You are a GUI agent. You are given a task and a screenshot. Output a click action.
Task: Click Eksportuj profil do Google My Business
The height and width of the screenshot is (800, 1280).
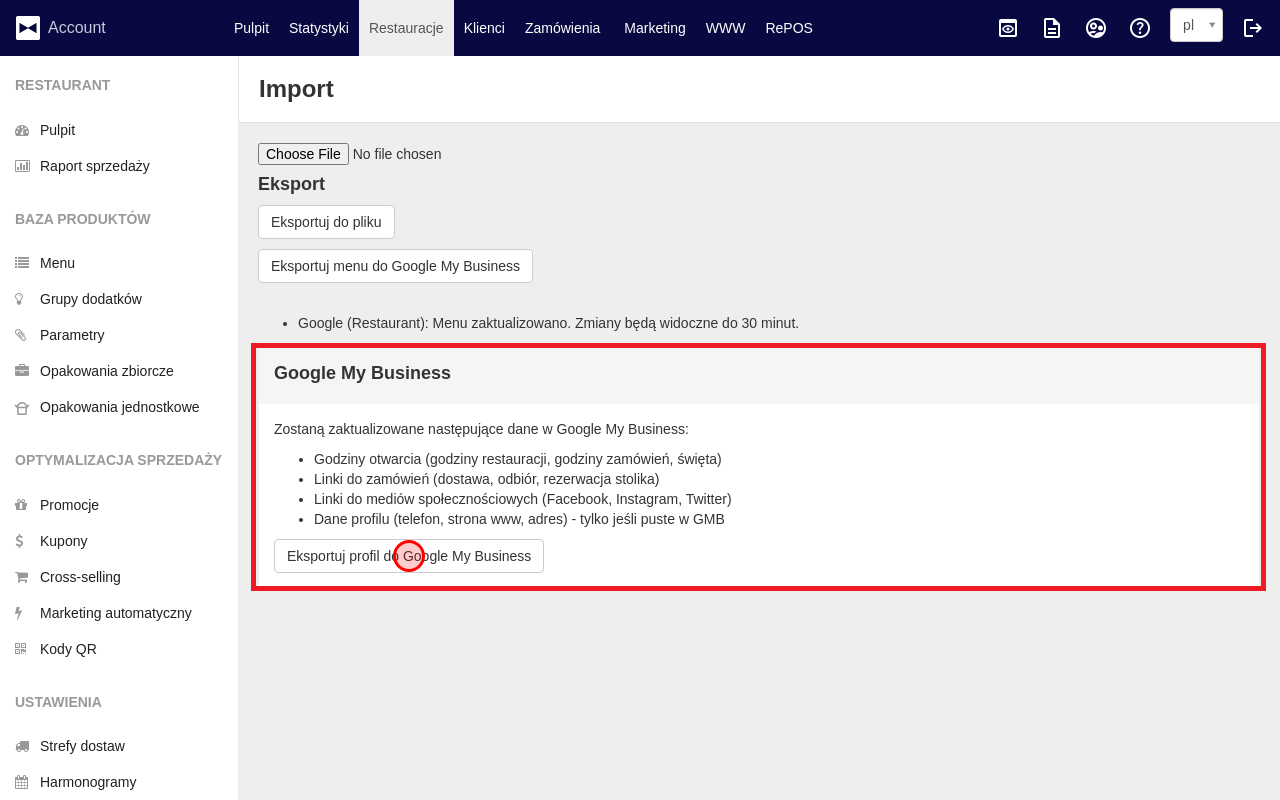[409, 556]
